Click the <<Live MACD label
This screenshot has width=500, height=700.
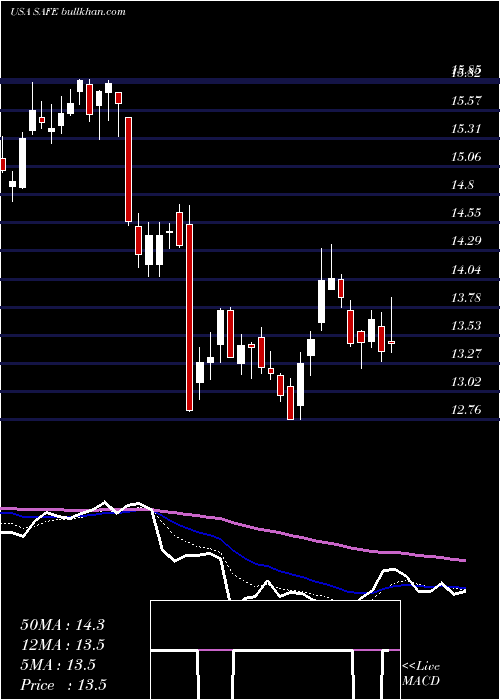tap(421, 673)
